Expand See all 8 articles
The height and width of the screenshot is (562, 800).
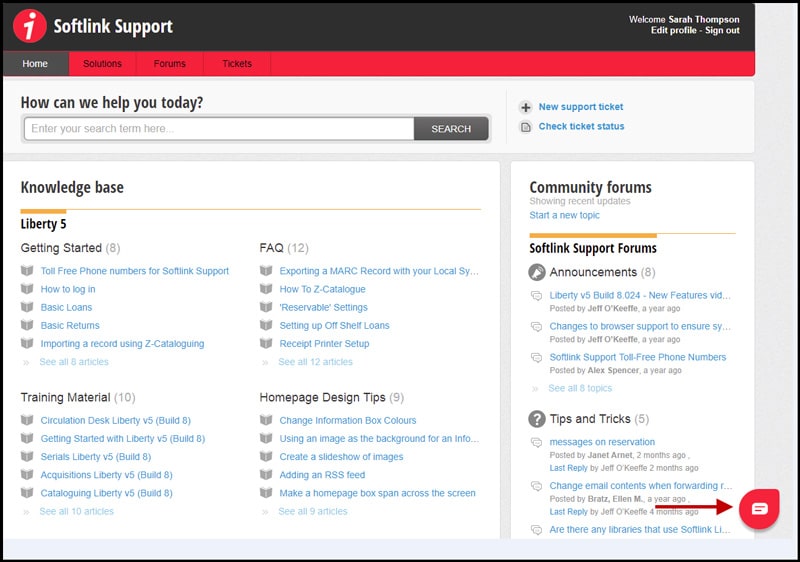pos(74,362)
